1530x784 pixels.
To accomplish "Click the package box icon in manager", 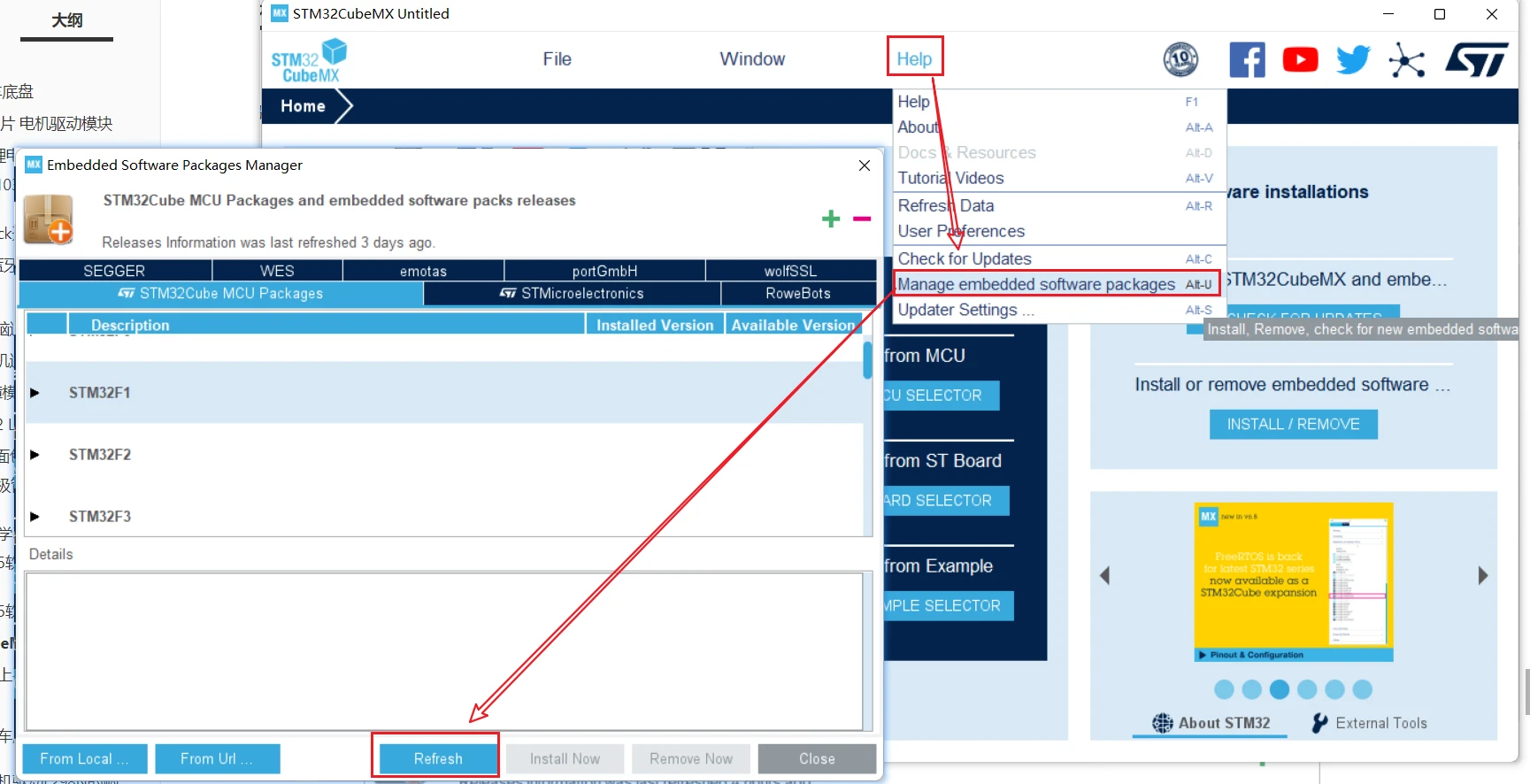I will (48, 219).
